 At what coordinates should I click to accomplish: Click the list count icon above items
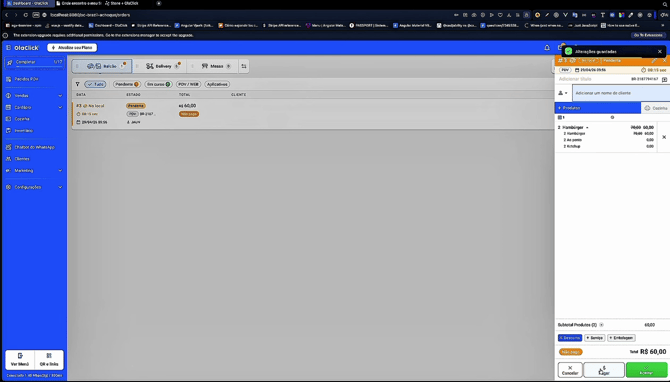[x=561, y=117]
